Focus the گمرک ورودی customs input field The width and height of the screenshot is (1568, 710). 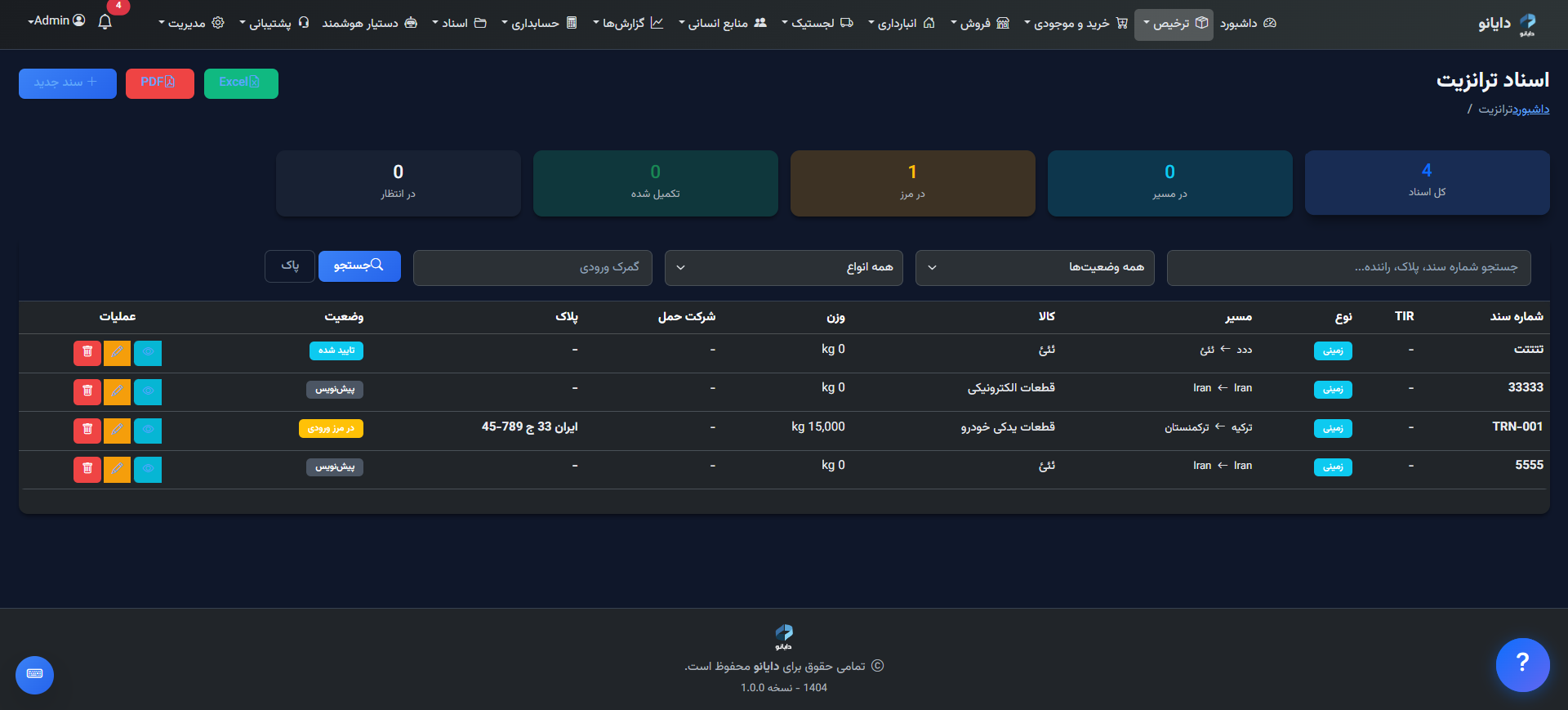click(532, 268)
